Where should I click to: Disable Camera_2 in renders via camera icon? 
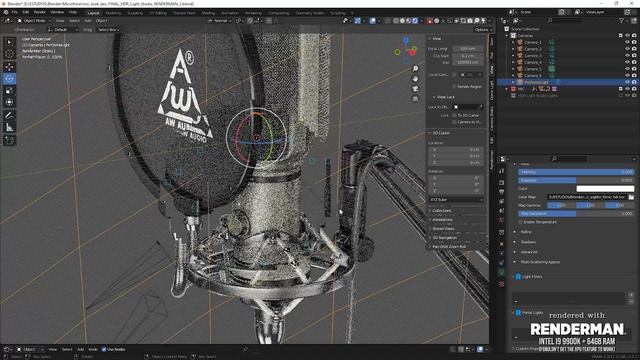pos(634,49)
